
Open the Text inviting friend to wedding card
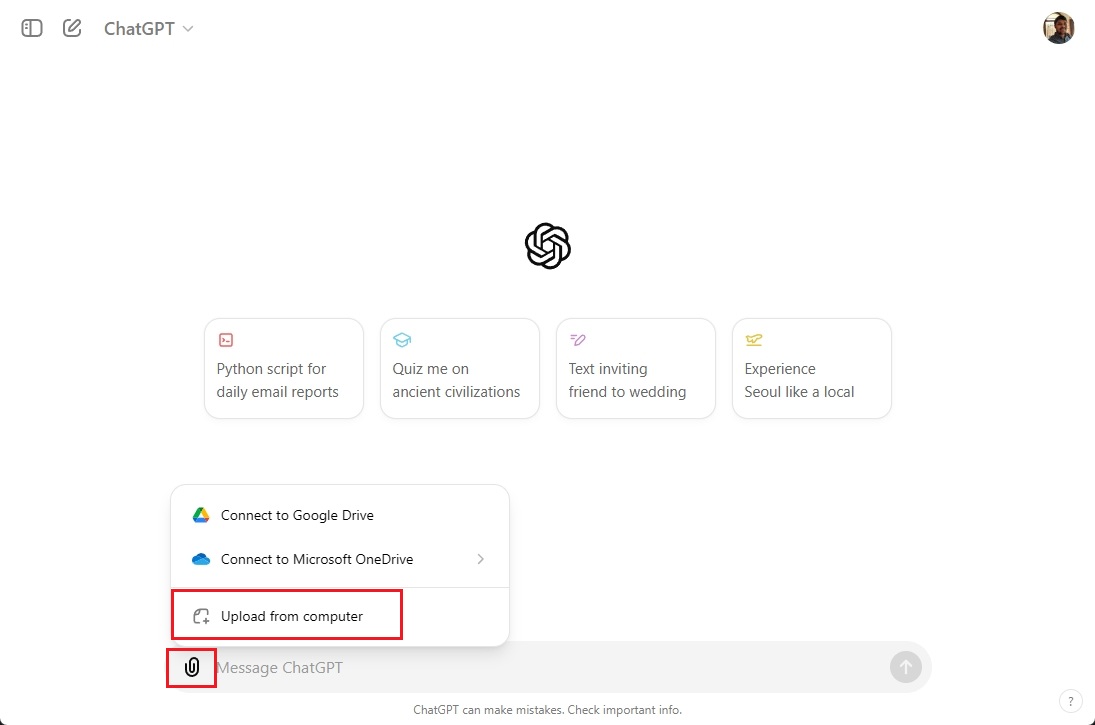coord(635,368)
